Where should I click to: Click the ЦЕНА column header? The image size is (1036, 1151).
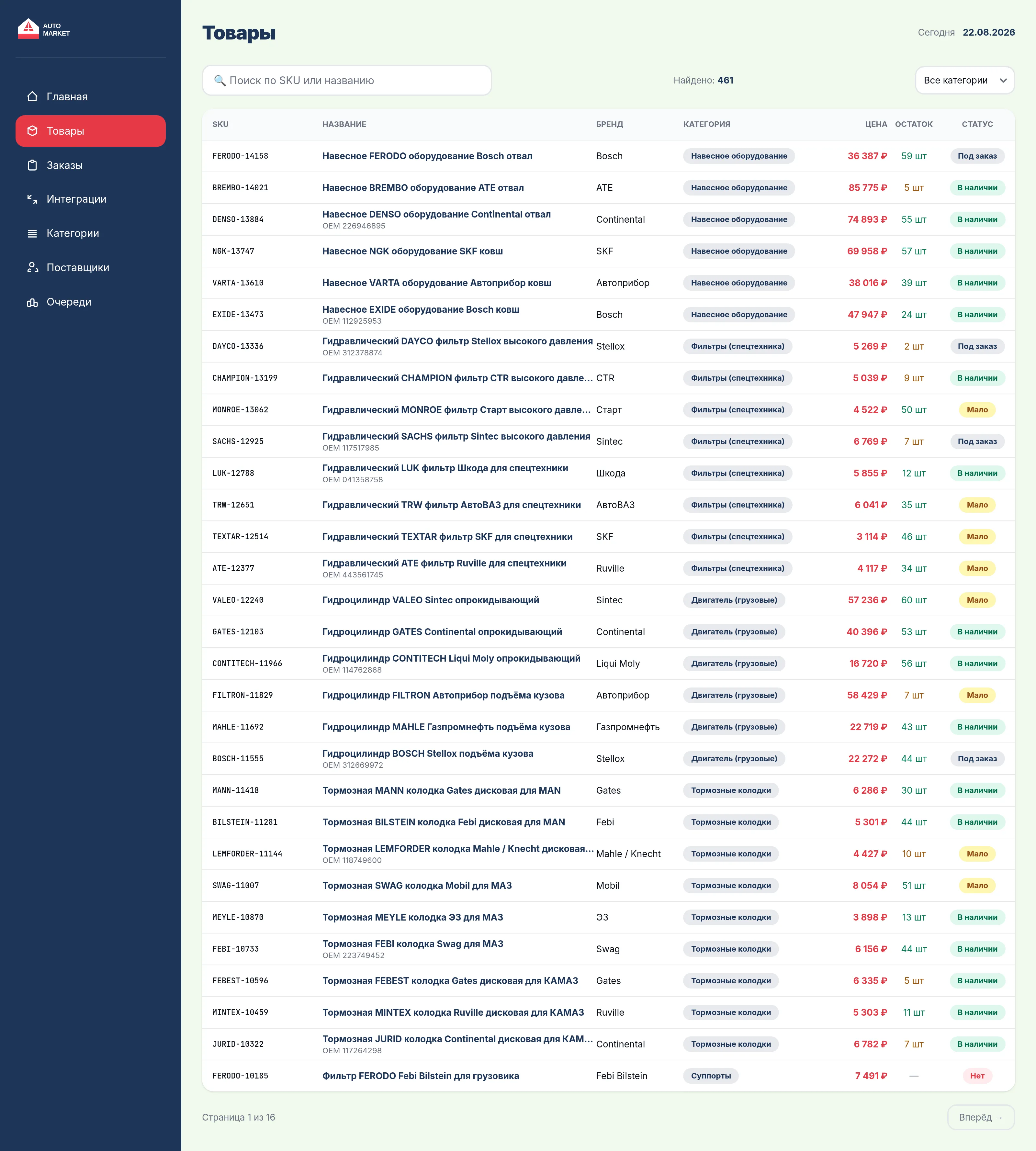[x=876, y=124]
